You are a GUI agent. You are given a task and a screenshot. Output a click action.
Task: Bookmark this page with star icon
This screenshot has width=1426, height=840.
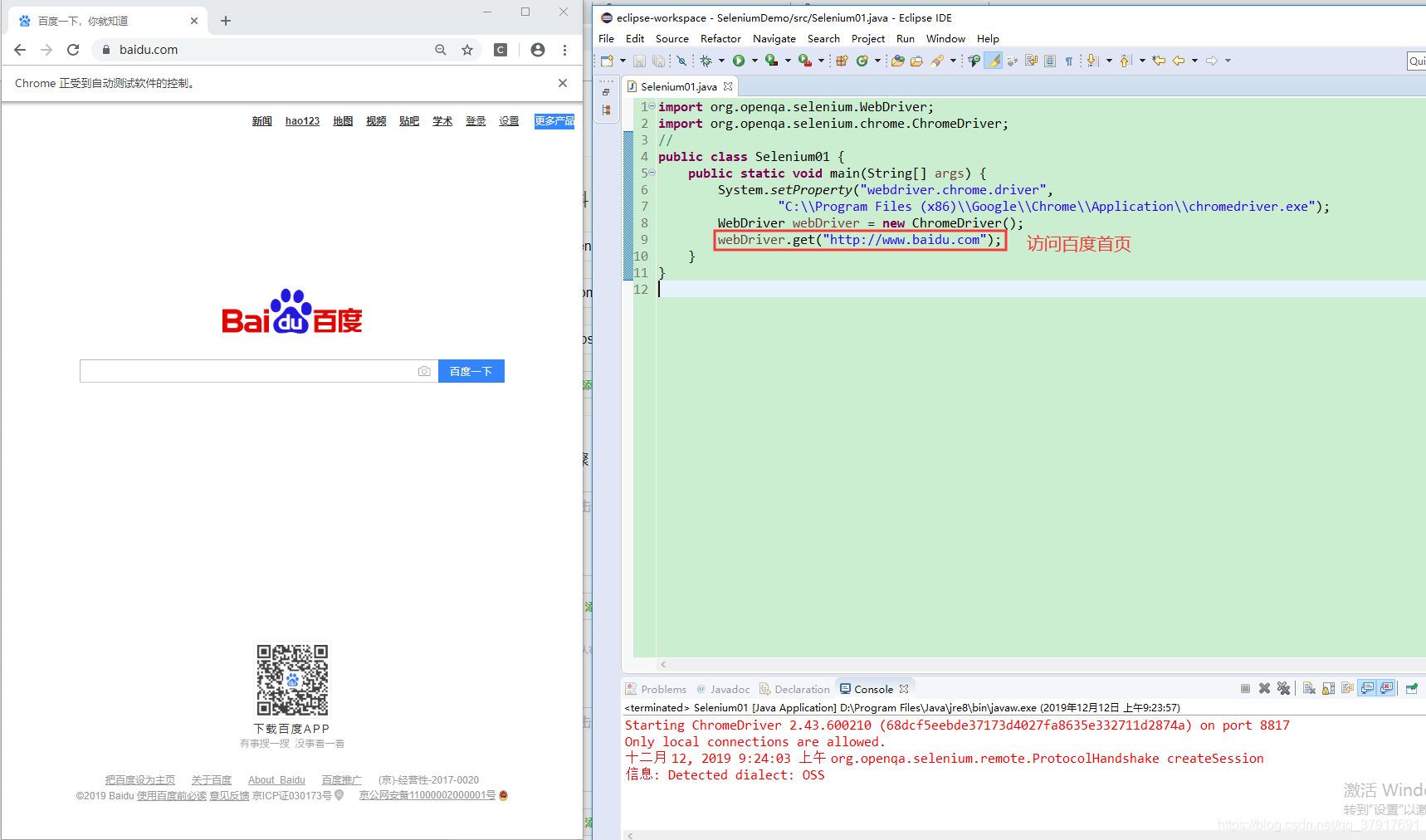[467, 50]
